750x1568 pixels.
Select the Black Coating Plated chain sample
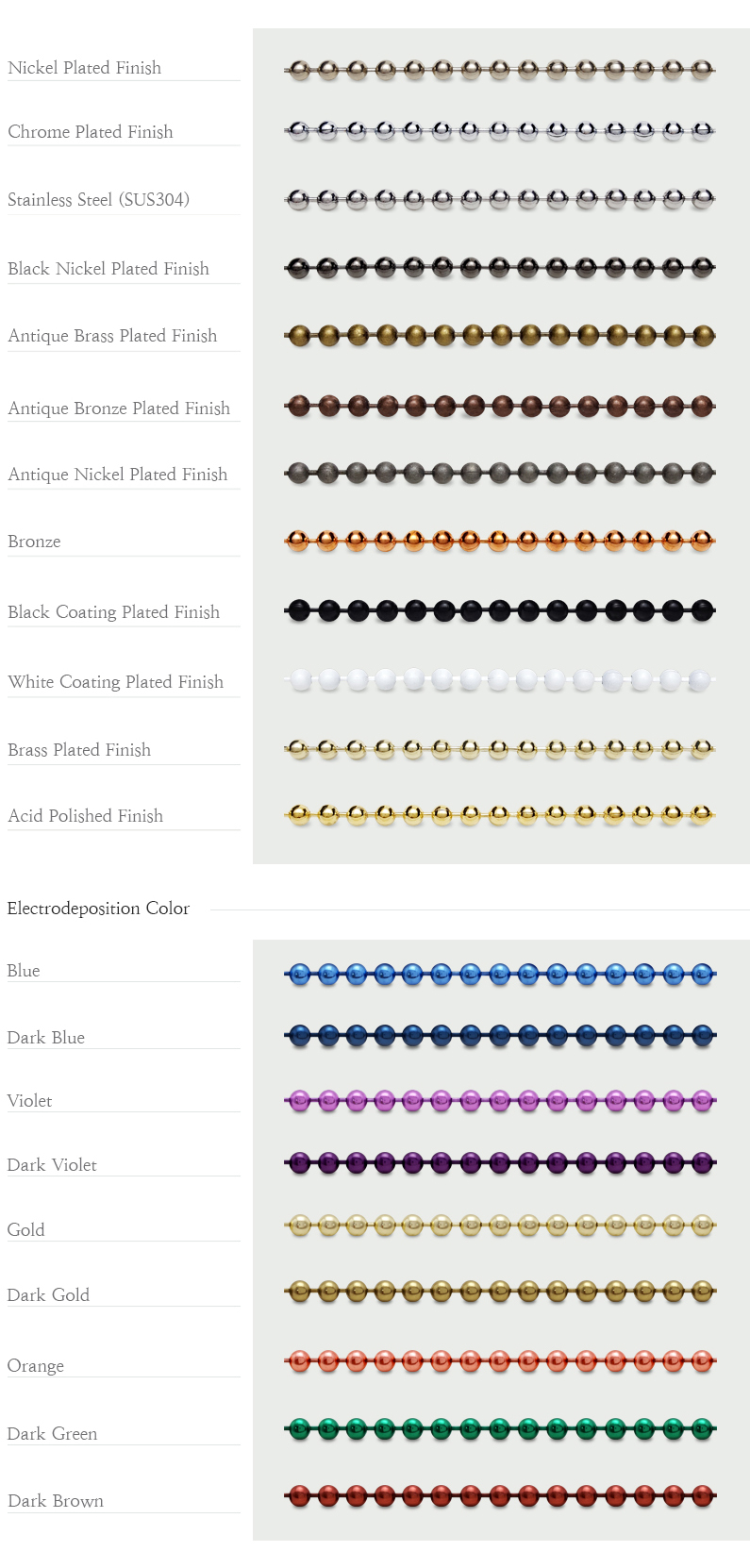pyautogui.click(x=500, y=610)
